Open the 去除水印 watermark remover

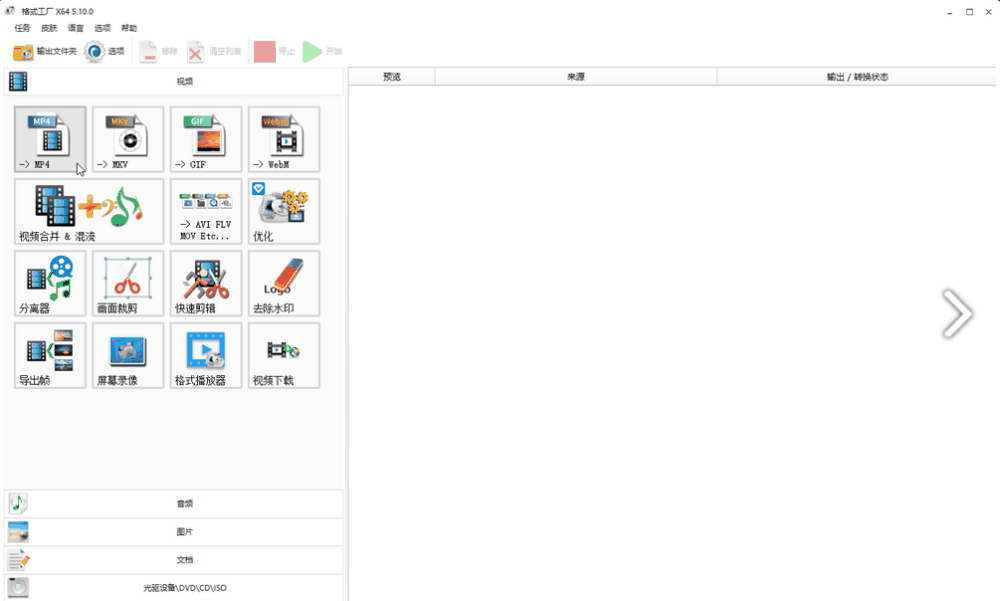point(284,283)
